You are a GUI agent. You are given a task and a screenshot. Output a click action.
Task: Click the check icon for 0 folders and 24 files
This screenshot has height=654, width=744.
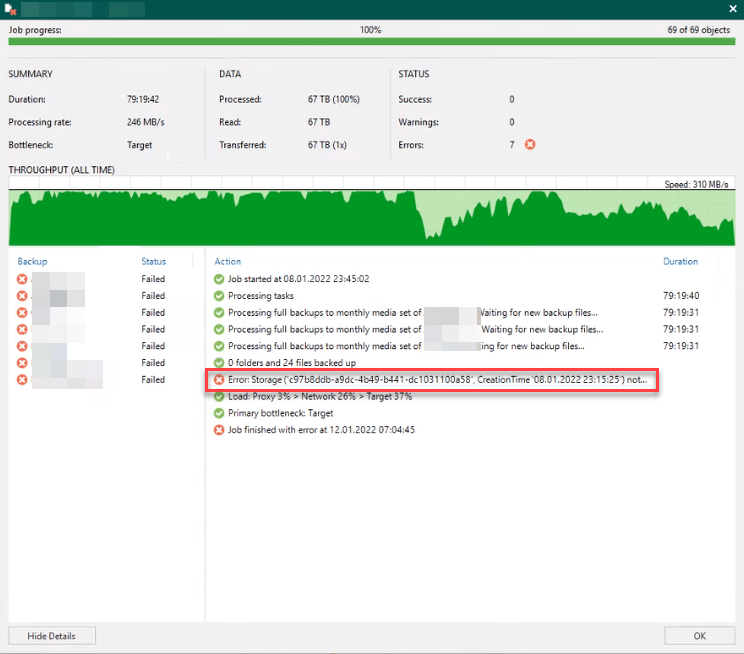(219, 363)
